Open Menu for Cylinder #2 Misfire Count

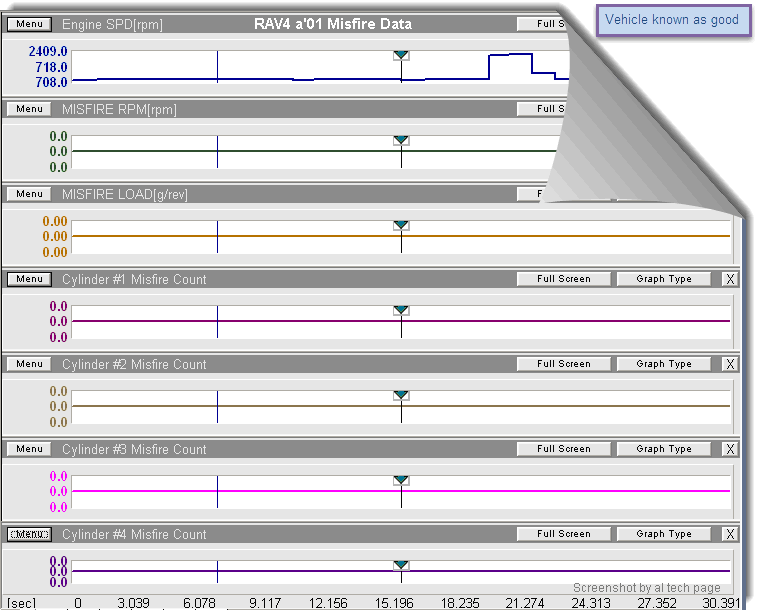pos(29,364)
